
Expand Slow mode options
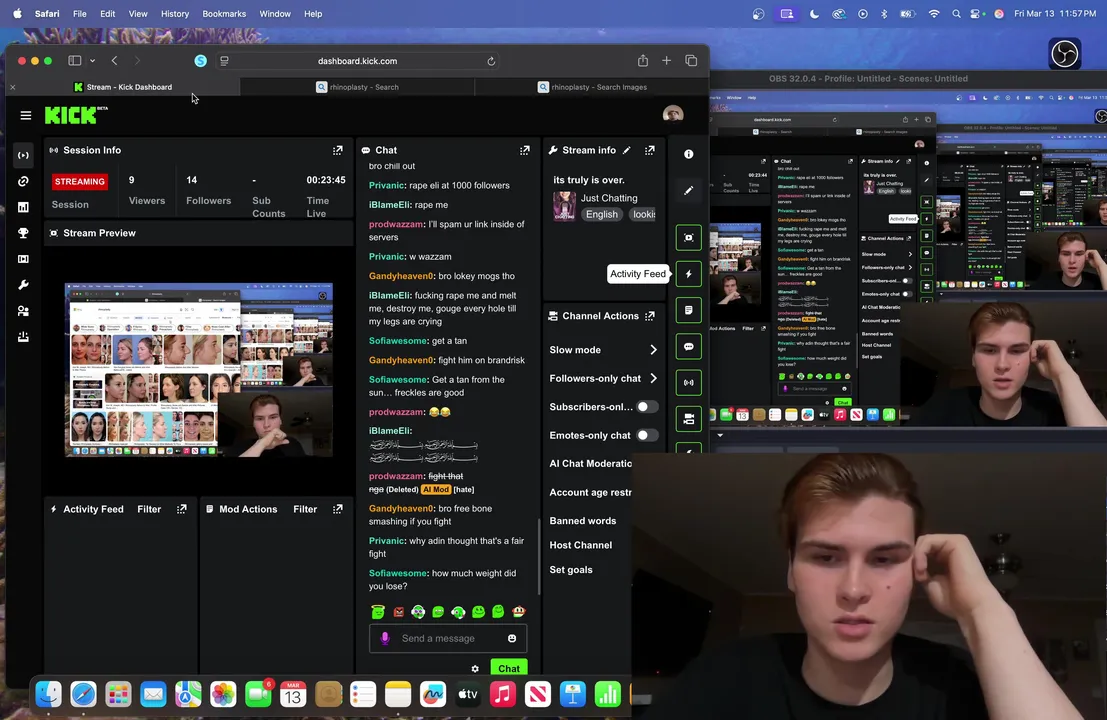pos(653,350)
